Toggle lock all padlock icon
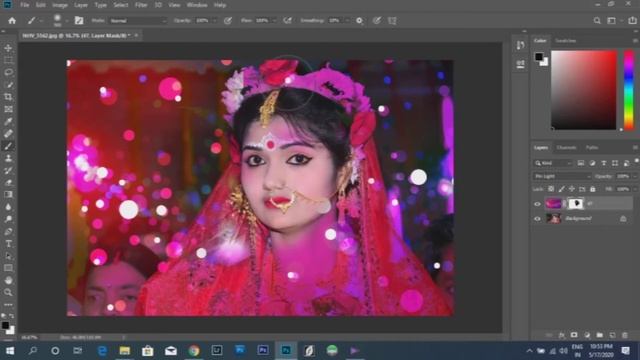This screenshot has height=360, width=640. [x=593, y=189]
